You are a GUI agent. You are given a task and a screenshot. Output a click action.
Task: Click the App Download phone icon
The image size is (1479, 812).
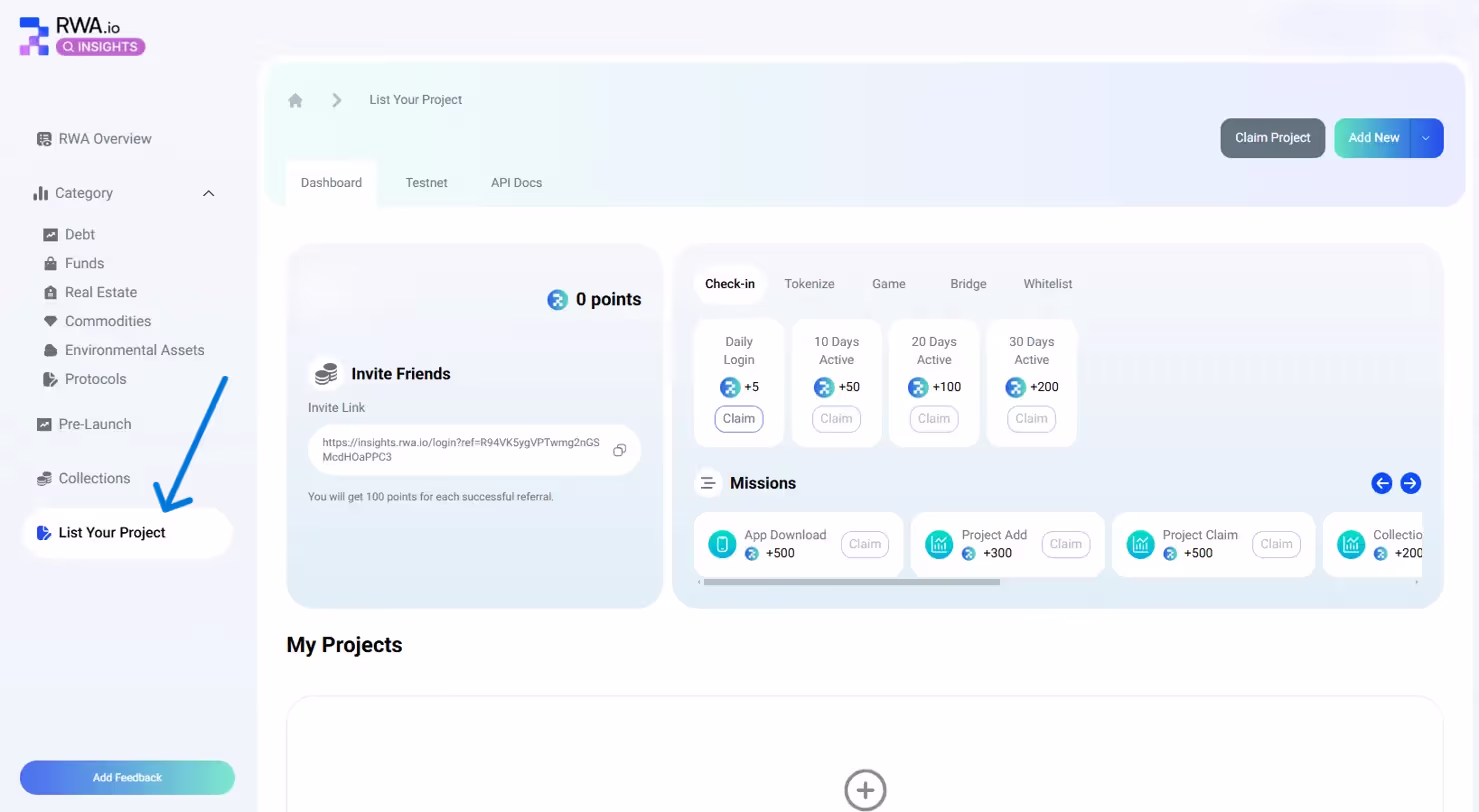[x=721, y=544]
